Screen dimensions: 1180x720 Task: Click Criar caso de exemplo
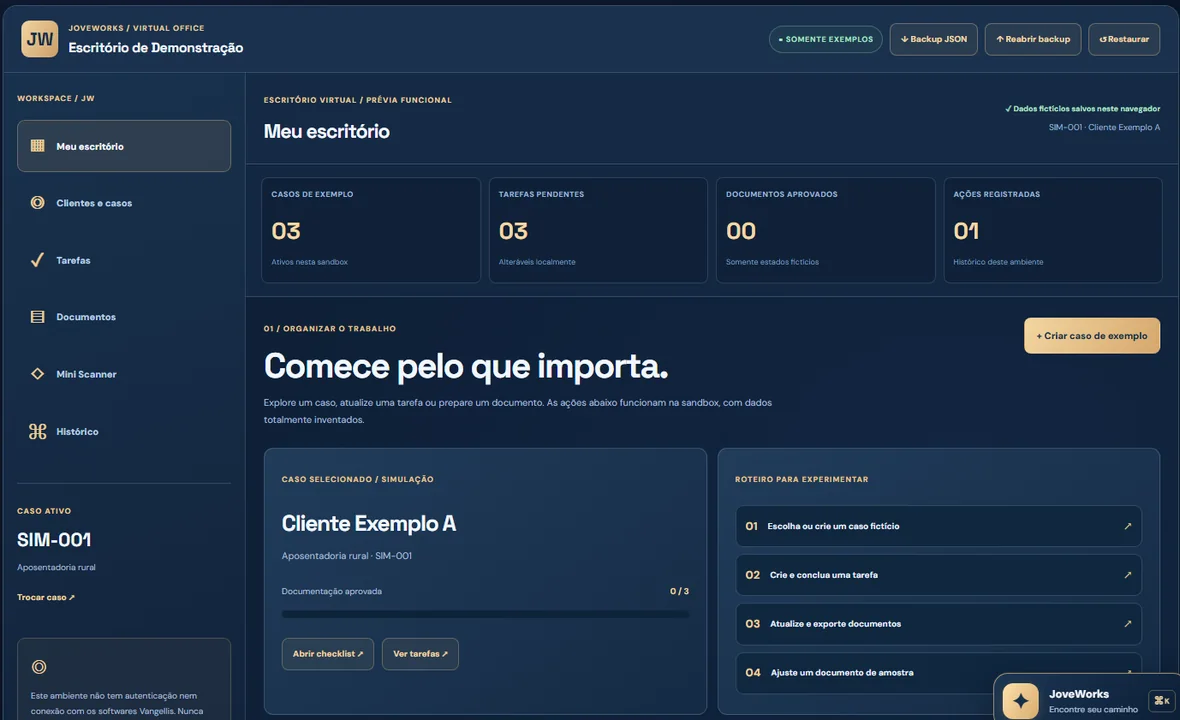[x=1092, y=336]
